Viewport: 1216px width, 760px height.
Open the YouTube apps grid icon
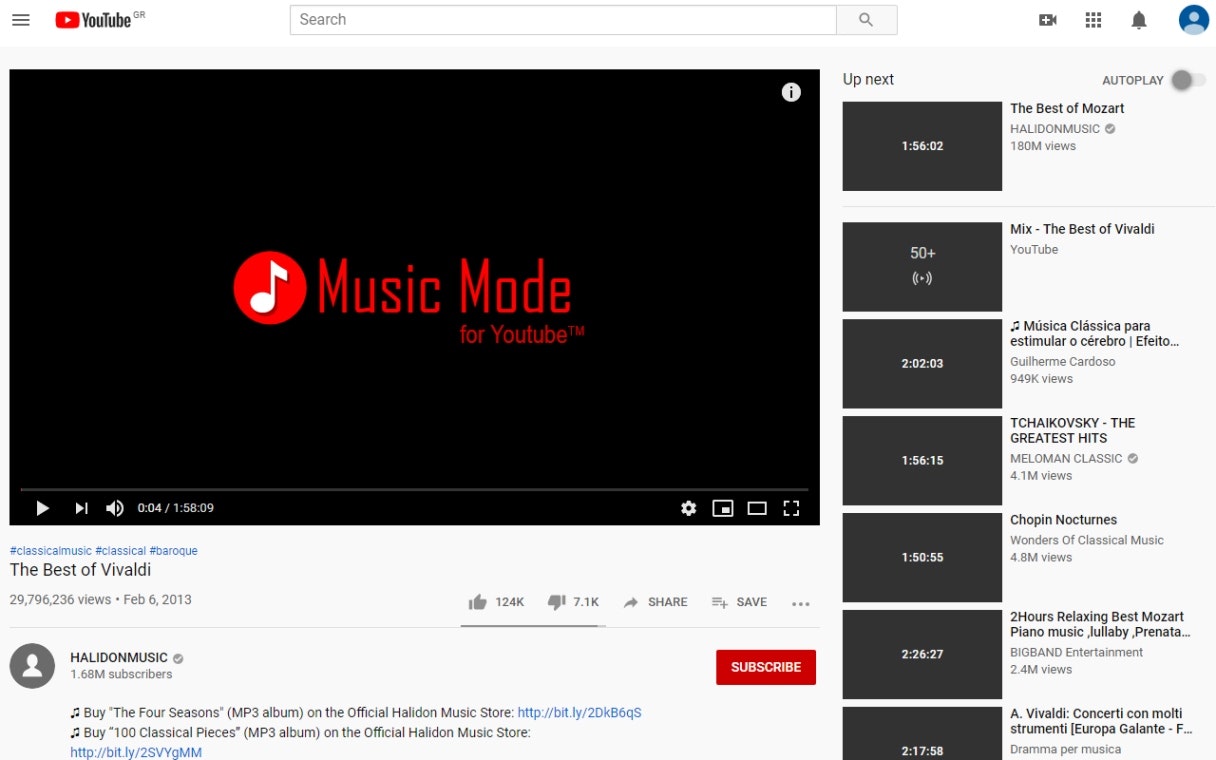pyautogui.click(x=1093, y=19)
